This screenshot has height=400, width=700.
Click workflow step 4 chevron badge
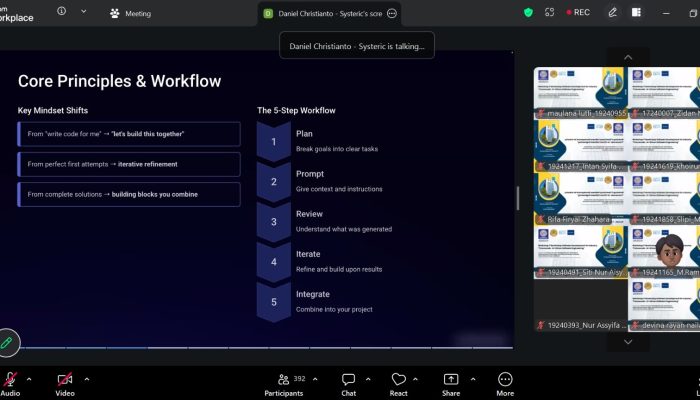[274, 262]
